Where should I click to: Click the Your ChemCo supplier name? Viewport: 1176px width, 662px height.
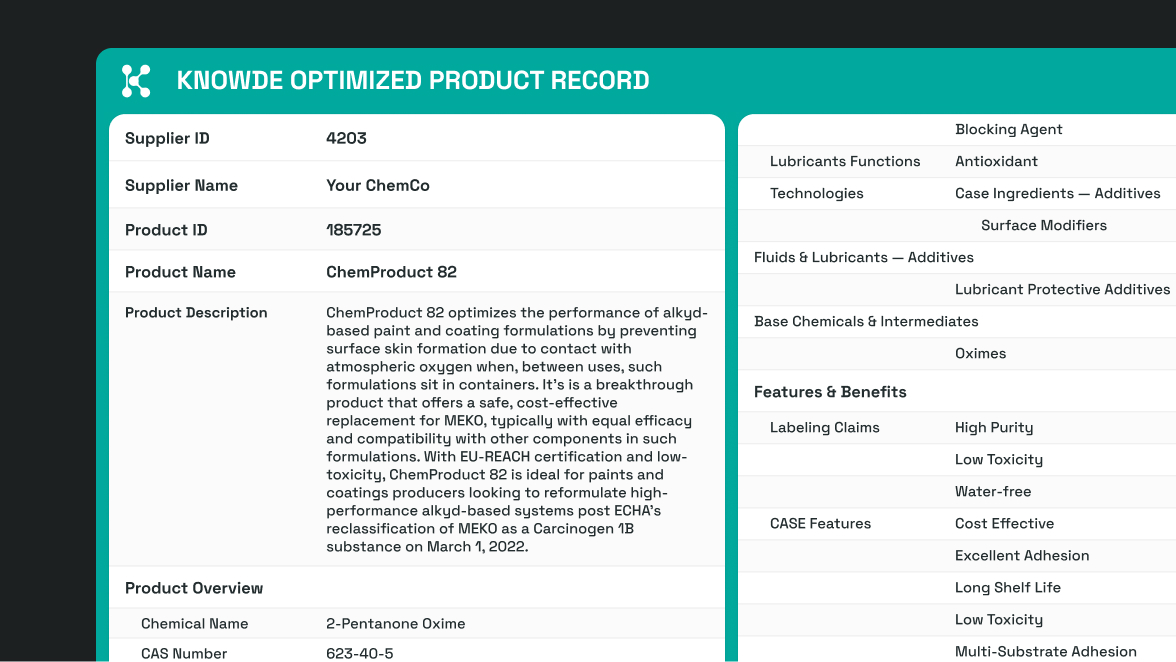[377, 186]
